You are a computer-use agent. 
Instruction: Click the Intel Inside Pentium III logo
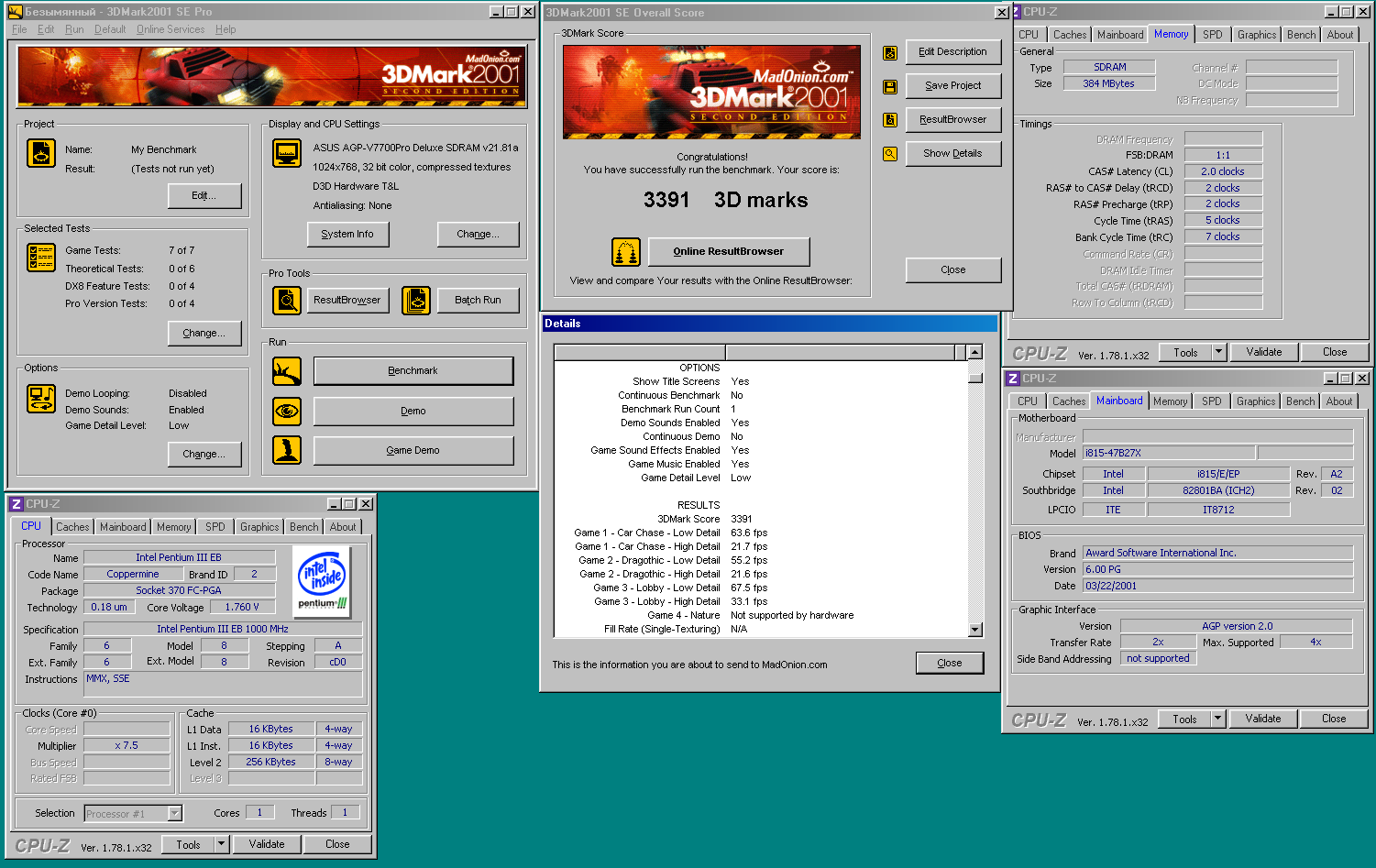pos(323,580)
